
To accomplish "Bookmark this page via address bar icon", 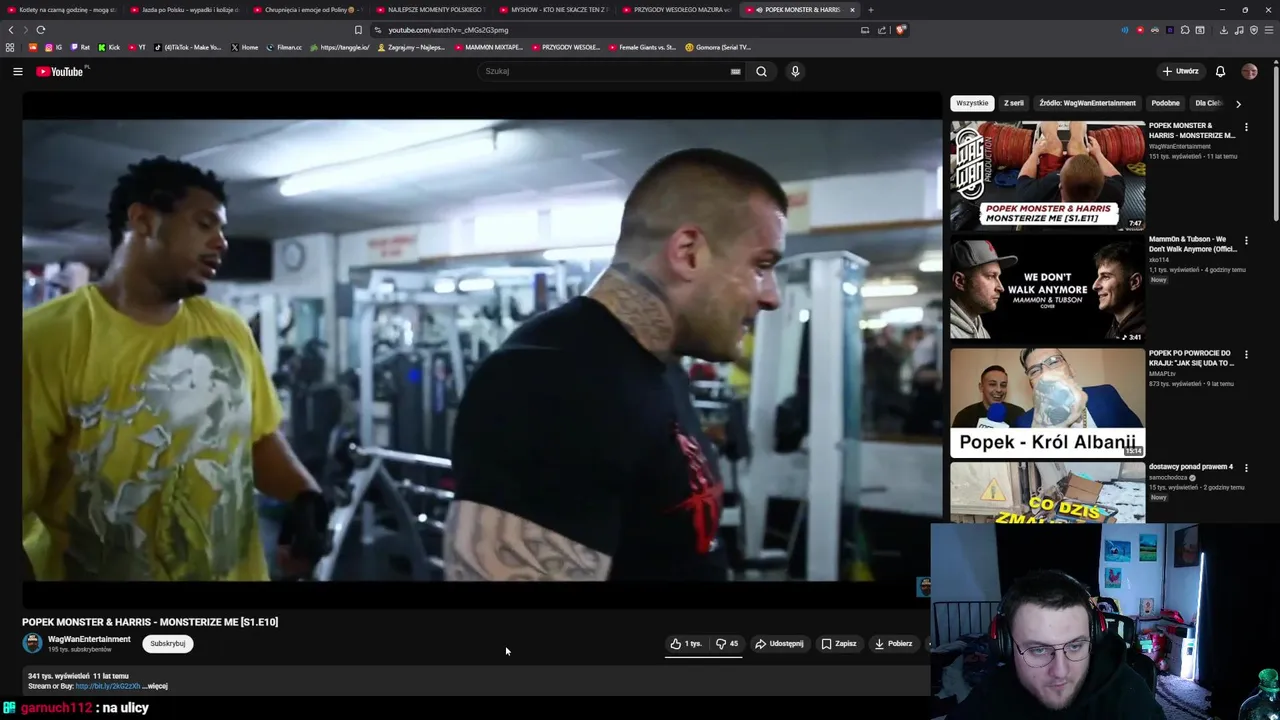I will click(x=358, y=30).
